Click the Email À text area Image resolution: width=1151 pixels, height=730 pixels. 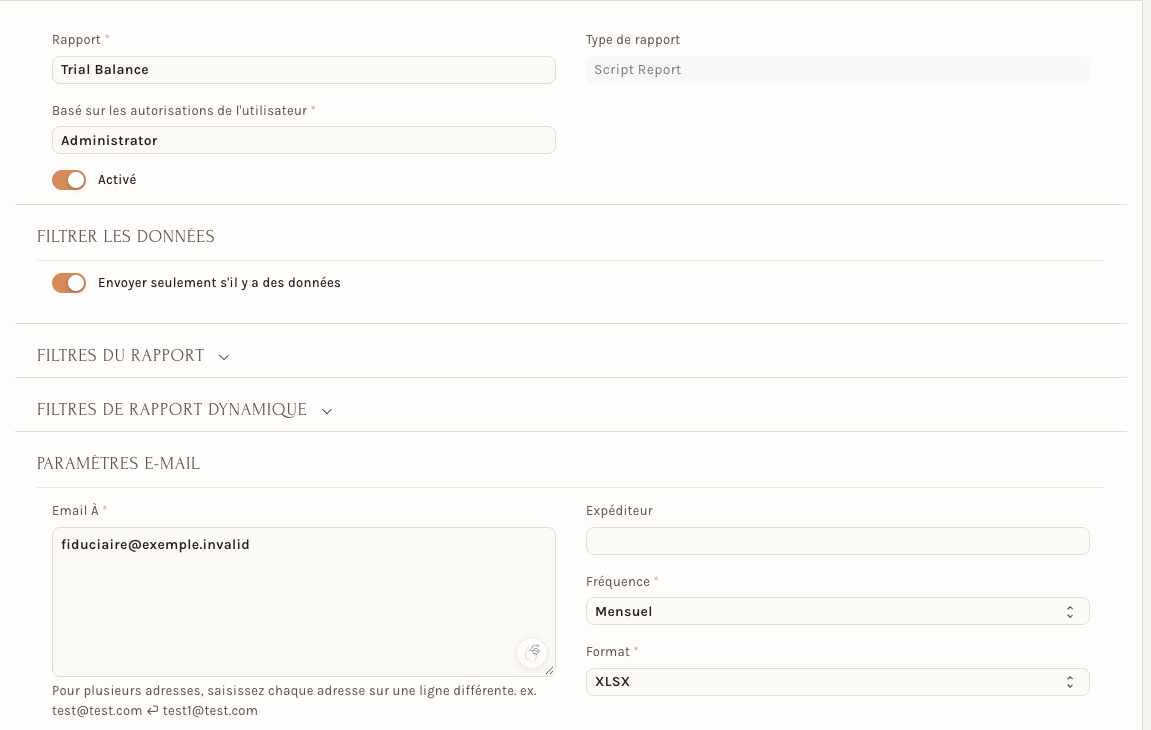tap(303, 601)
